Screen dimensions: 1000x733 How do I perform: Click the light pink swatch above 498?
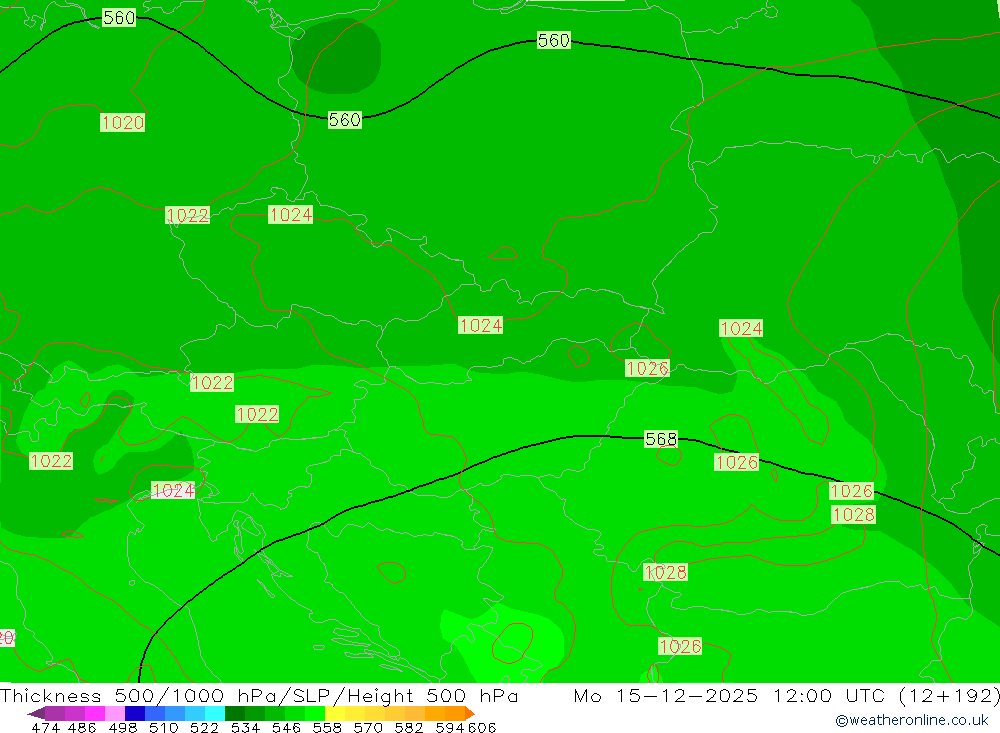(113, 713)
